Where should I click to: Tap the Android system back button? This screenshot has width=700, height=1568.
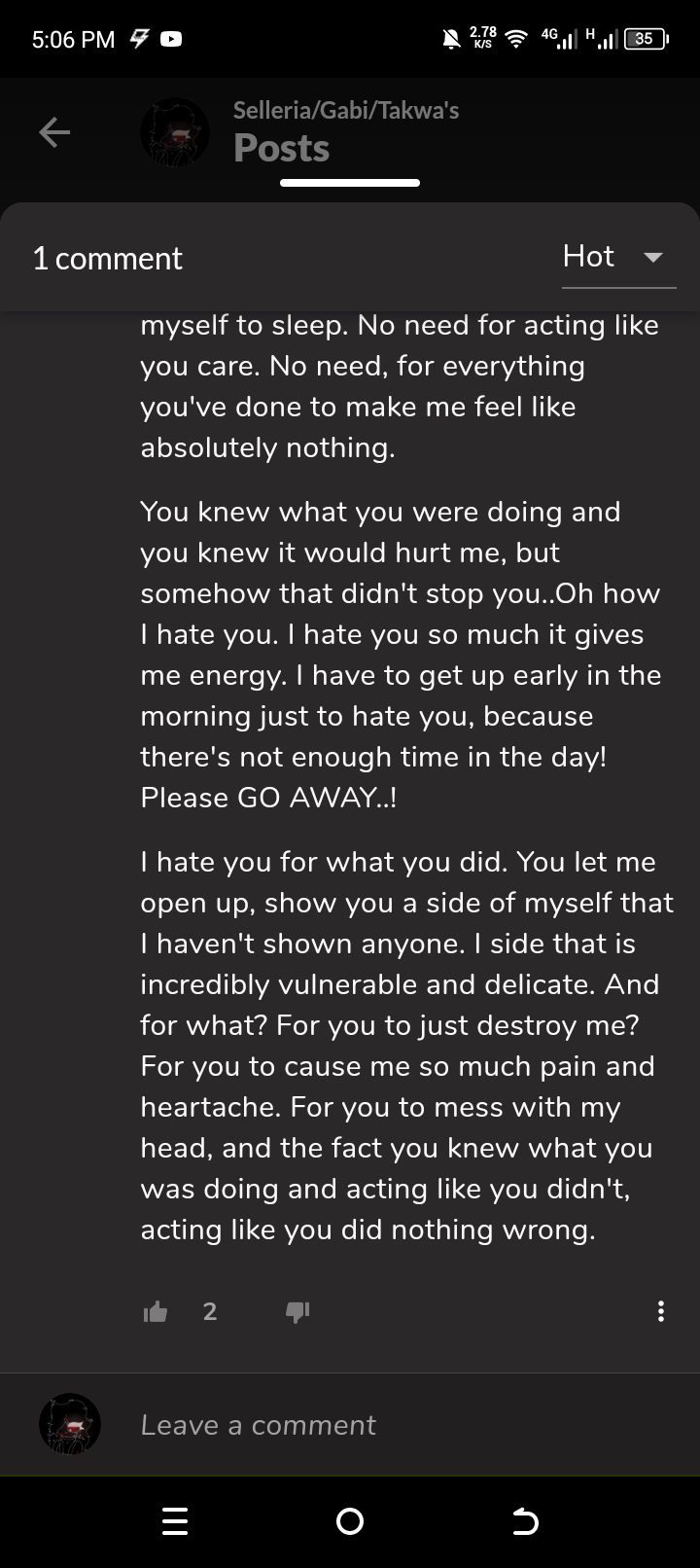(x=525, y=1521)
